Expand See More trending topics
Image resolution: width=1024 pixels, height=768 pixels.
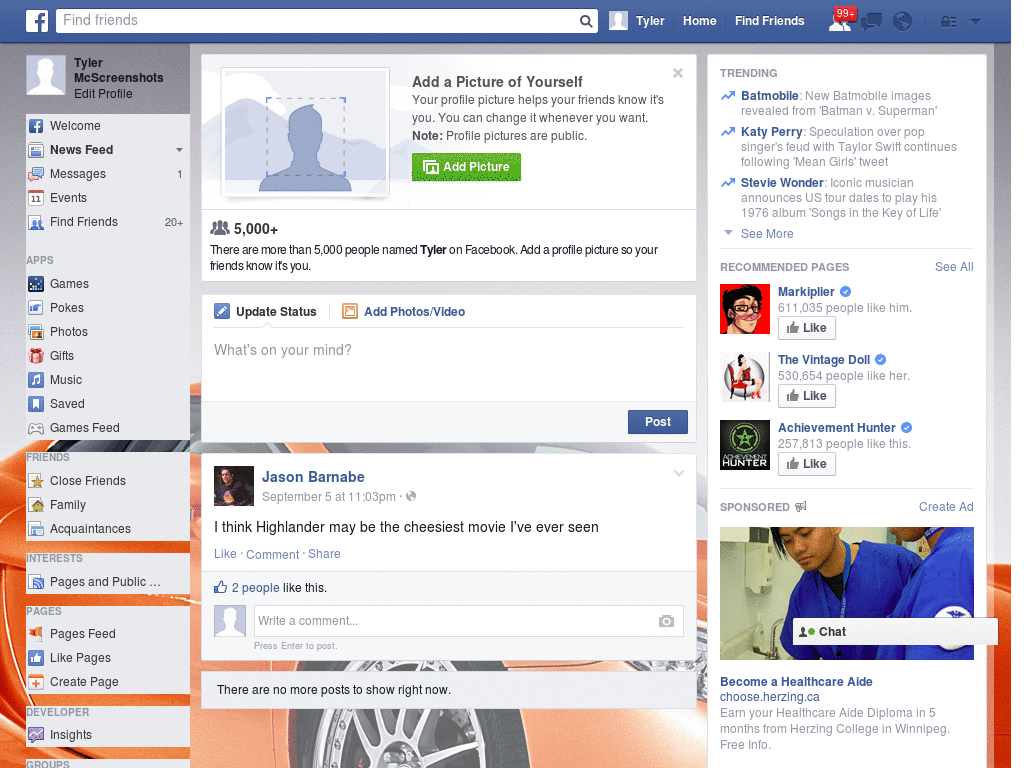click(767, 234)
